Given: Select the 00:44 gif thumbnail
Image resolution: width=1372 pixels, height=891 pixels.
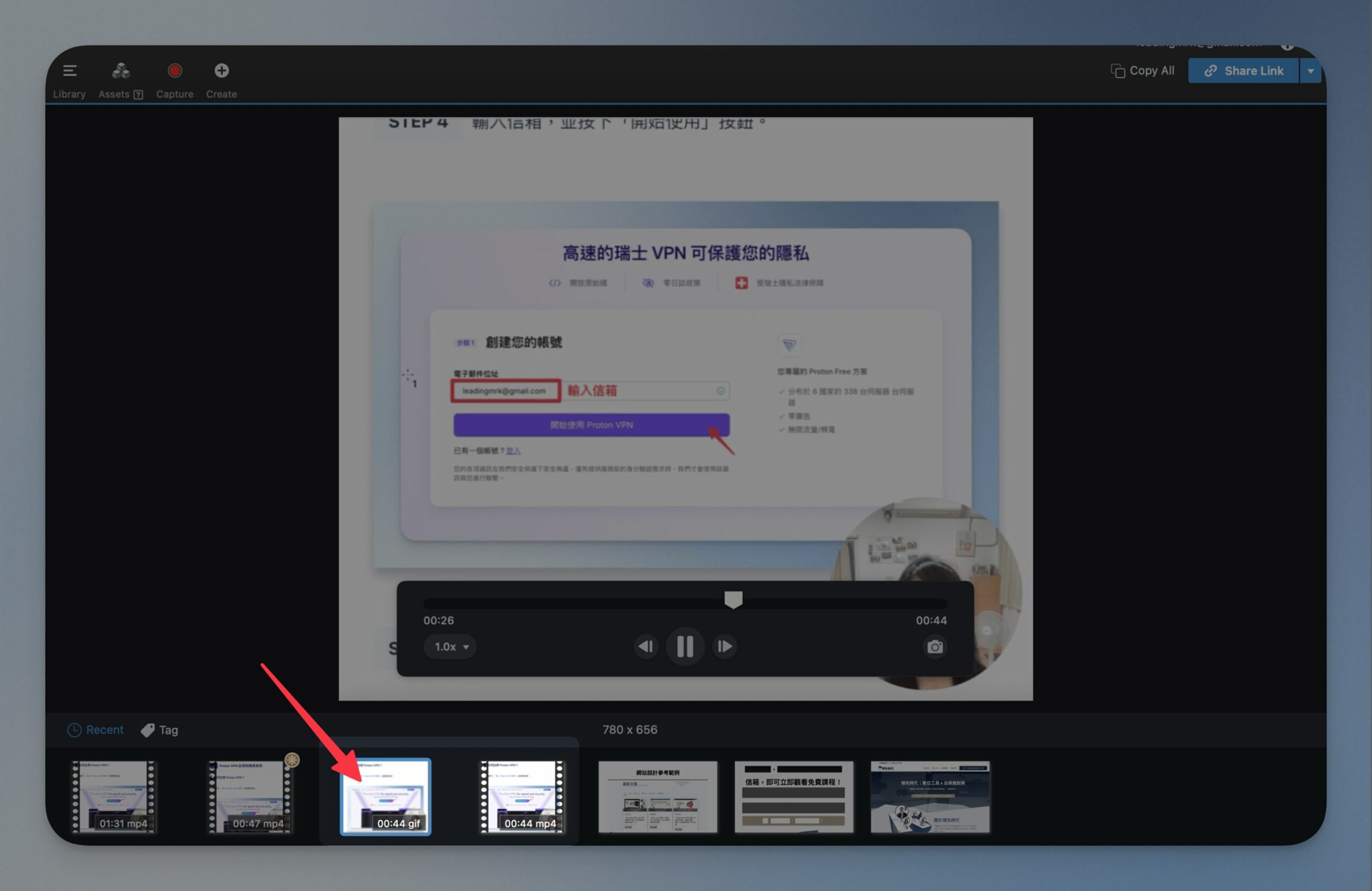Looking at the screenshot, I should coord(386,797).
